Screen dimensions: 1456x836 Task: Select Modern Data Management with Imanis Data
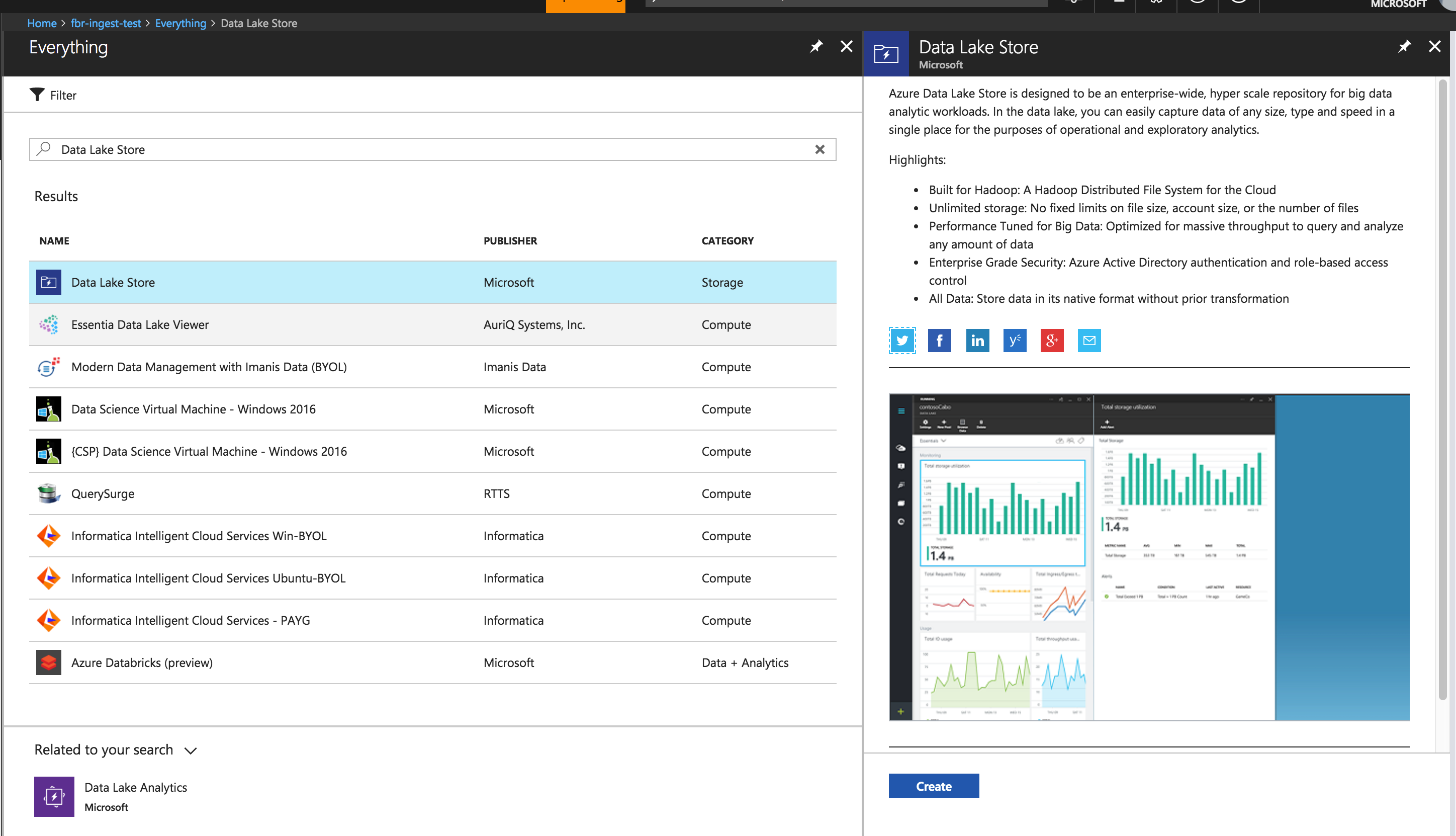coord(433,366)
